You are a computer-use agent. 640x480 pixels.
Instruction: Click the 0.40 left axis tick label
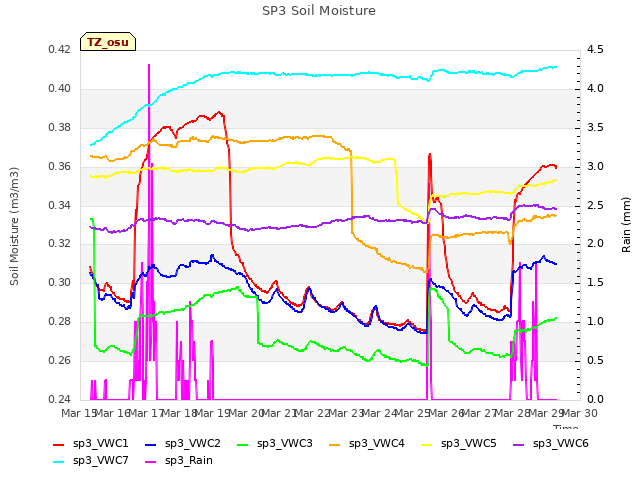tap(59, 89)
